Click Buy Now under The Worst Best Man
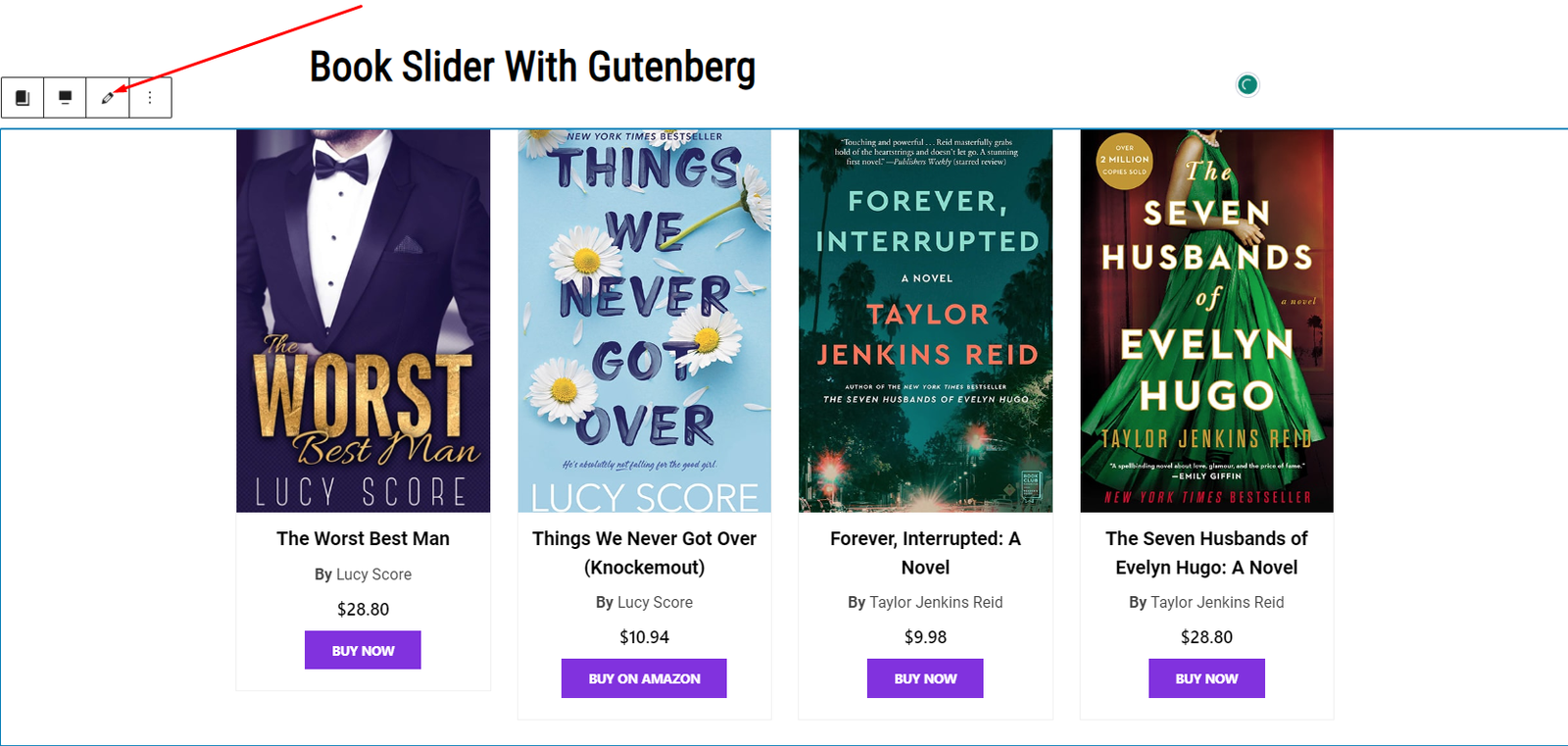Image resolution: width=1568 pixels, height=746 pixels. pyautogui.click(x=363, y=650)
